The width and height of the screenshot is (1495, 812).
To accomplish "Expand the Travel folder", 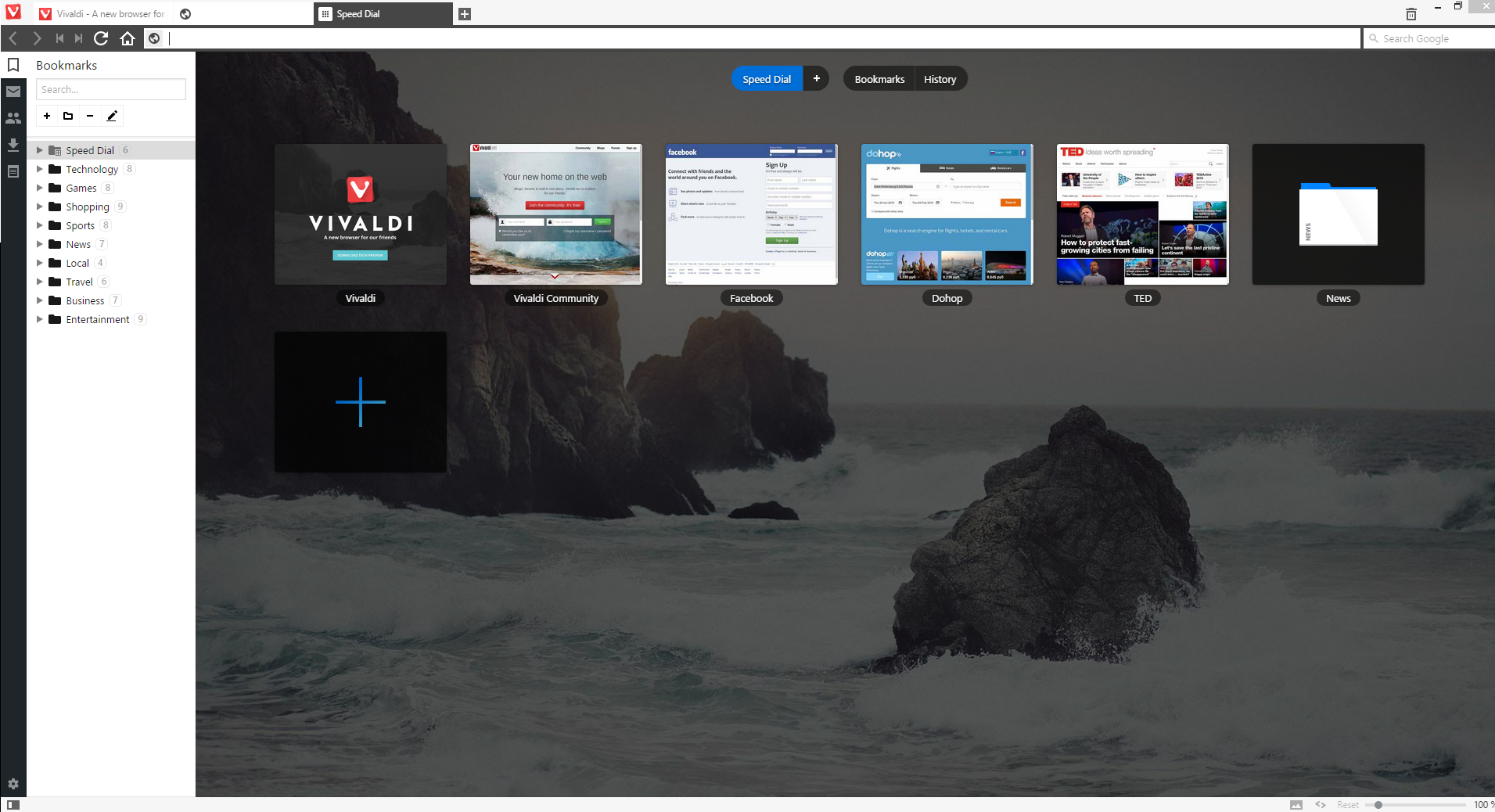I will tap(39, 282).
